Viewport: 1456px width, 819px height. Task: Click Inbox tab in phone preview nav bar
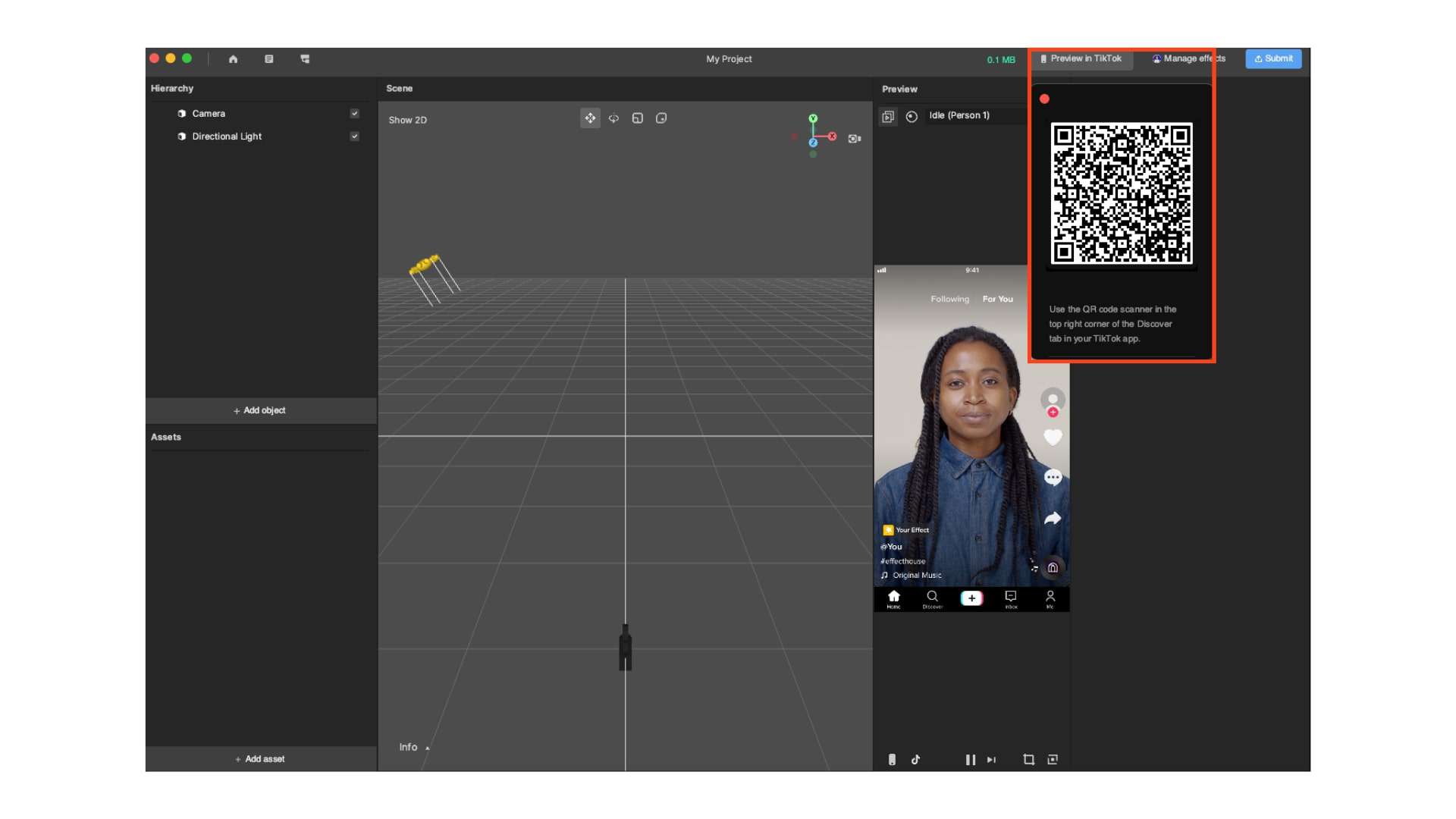pos(1011,600)
